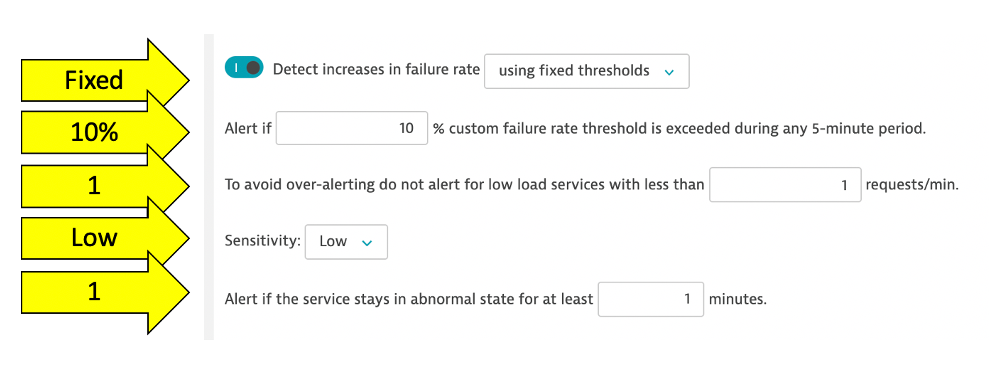Click the "Alert if" text before threshold field
The width and height of the screenshot is (989, 368).
[x=248, y=129]
